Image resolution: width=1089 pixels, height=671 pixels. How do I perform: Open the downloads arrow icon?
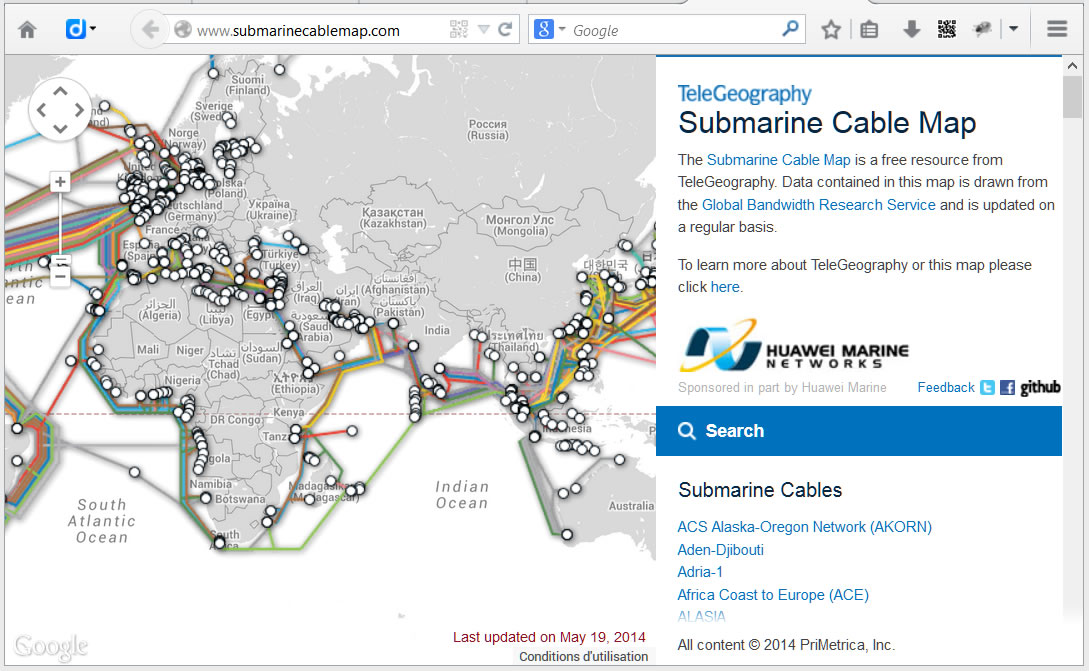(911, 29)
